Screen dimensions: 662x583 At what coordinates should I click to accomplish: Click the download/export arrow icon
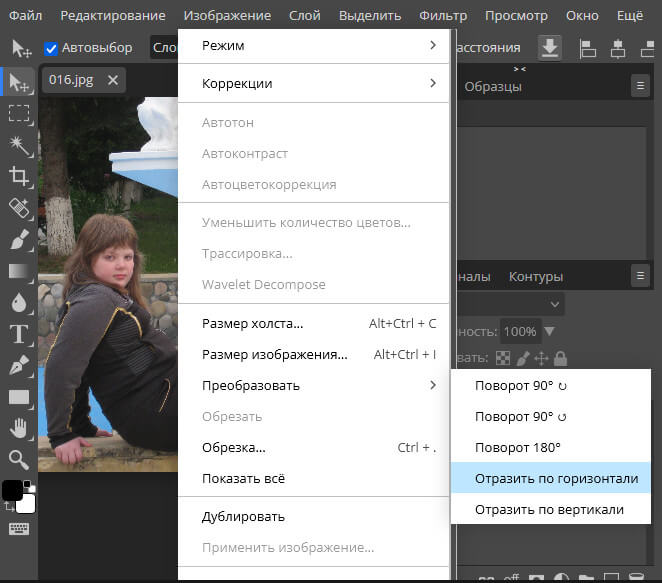click(x=549, y=47)
